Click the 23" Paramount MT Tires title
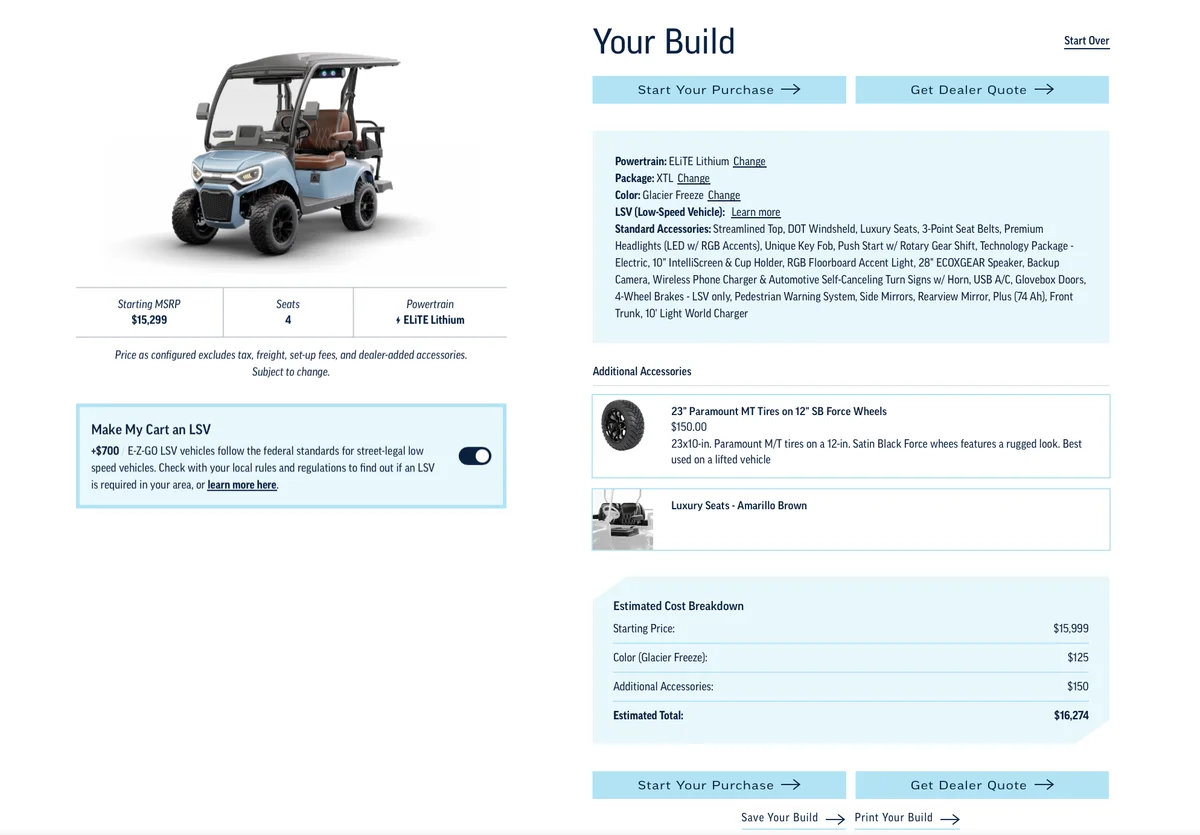Viewport: 1200px width, 835px height. point(779,411)
